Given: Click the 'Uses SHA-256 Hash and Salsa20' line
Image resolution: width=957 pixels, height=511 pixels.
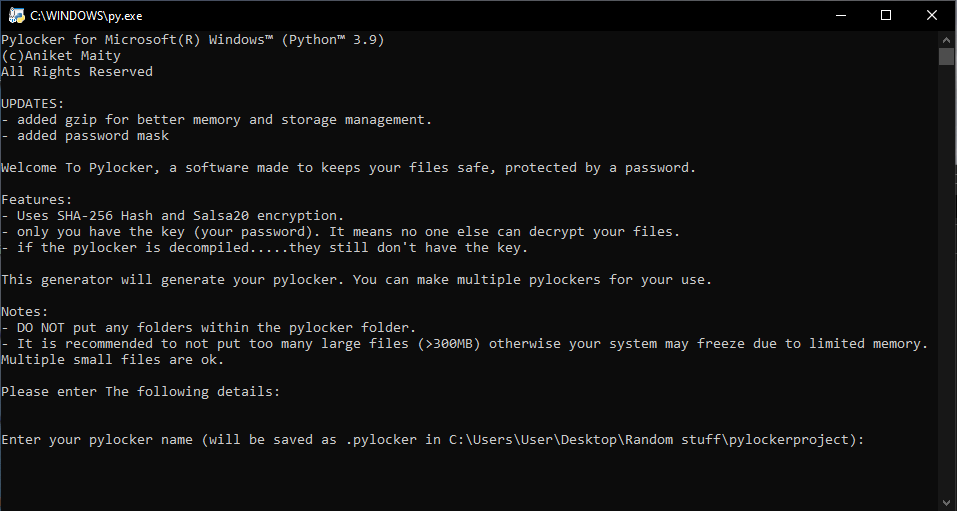Looking at the screenshot, I should click(x=173, y=216).
